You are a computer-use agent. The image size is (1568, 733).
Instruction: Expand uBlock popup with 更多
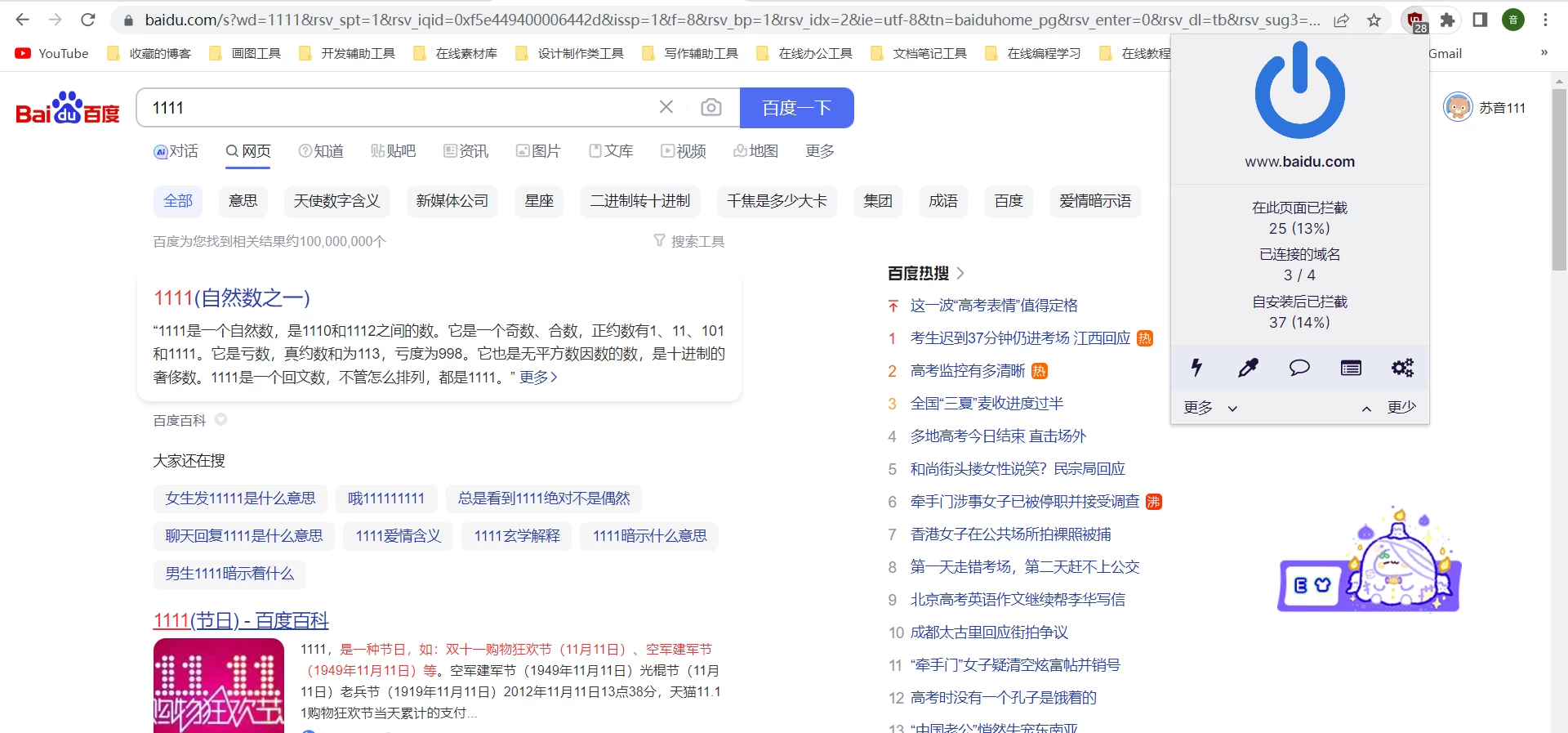coord(1210,407)
